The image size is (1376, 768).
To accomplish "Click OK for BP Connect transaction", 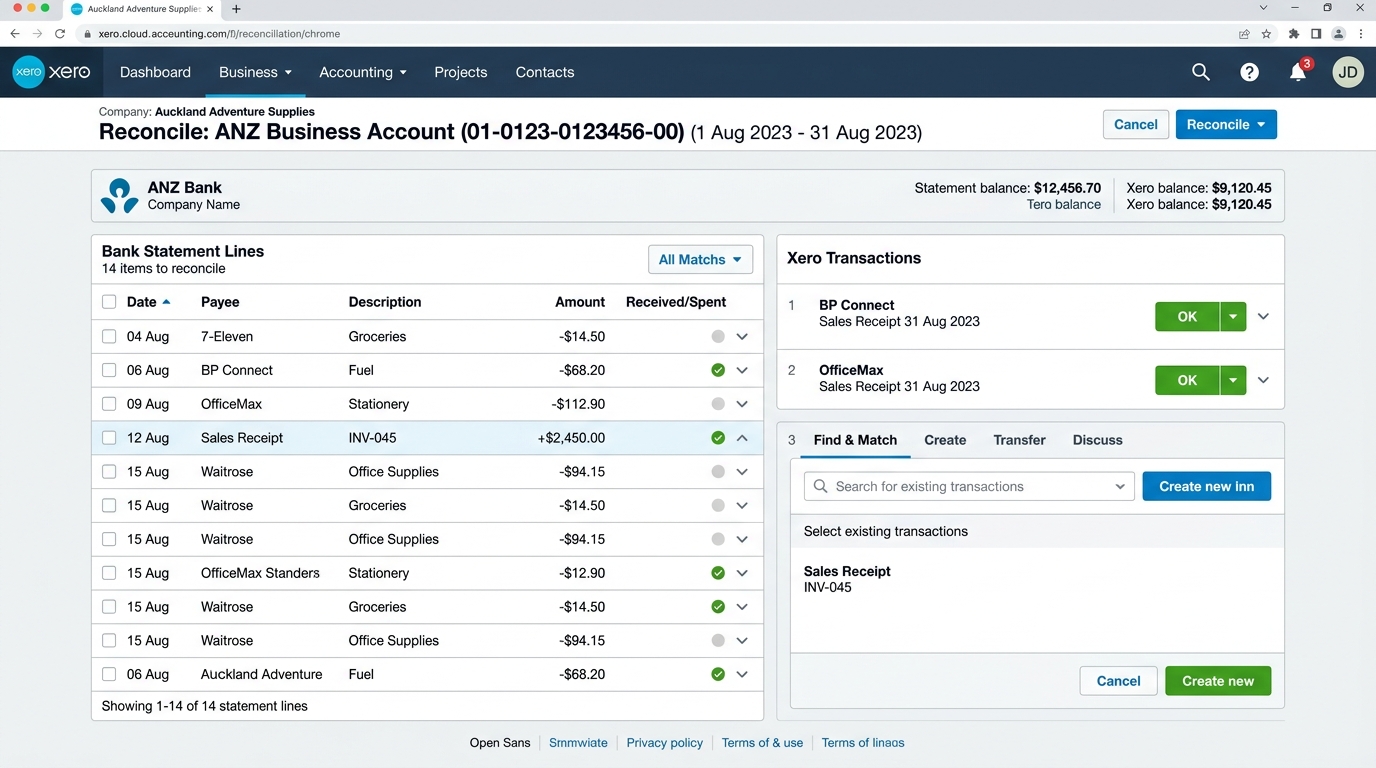I will coord(1187,316).
